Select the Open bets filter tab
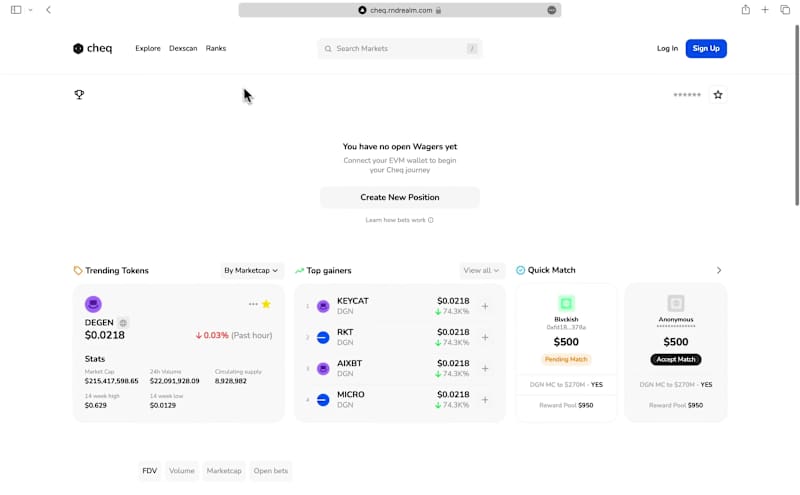 (271, 471)
